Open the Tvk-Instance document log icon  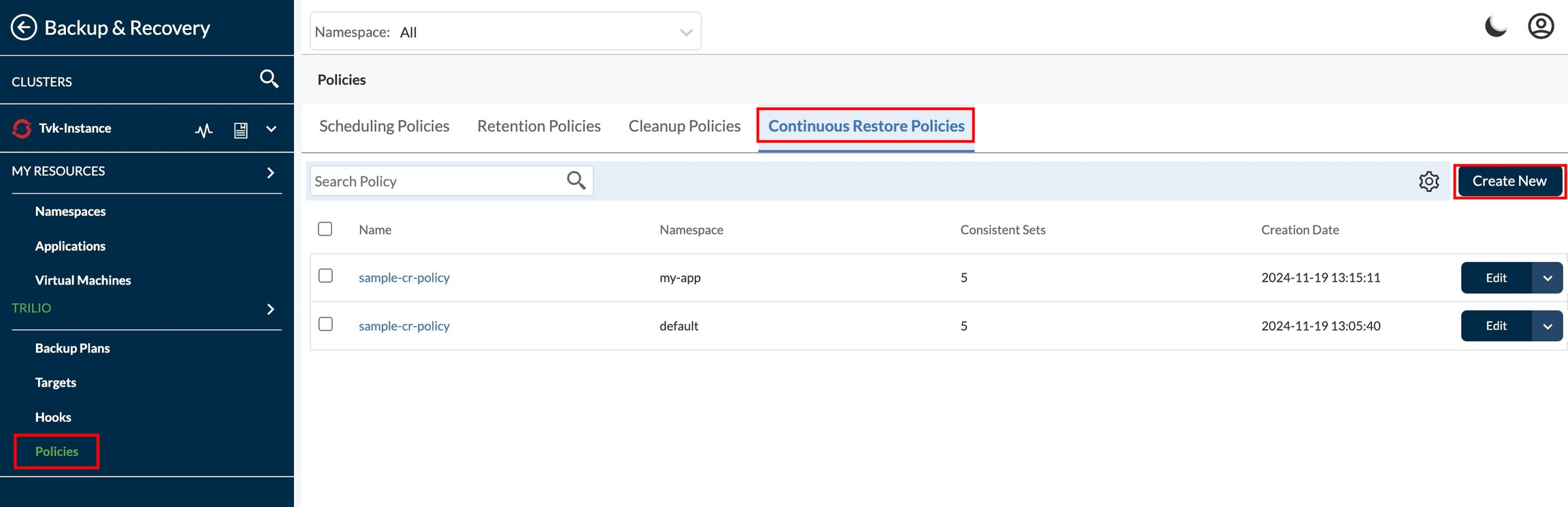click(x=240, y=129)
